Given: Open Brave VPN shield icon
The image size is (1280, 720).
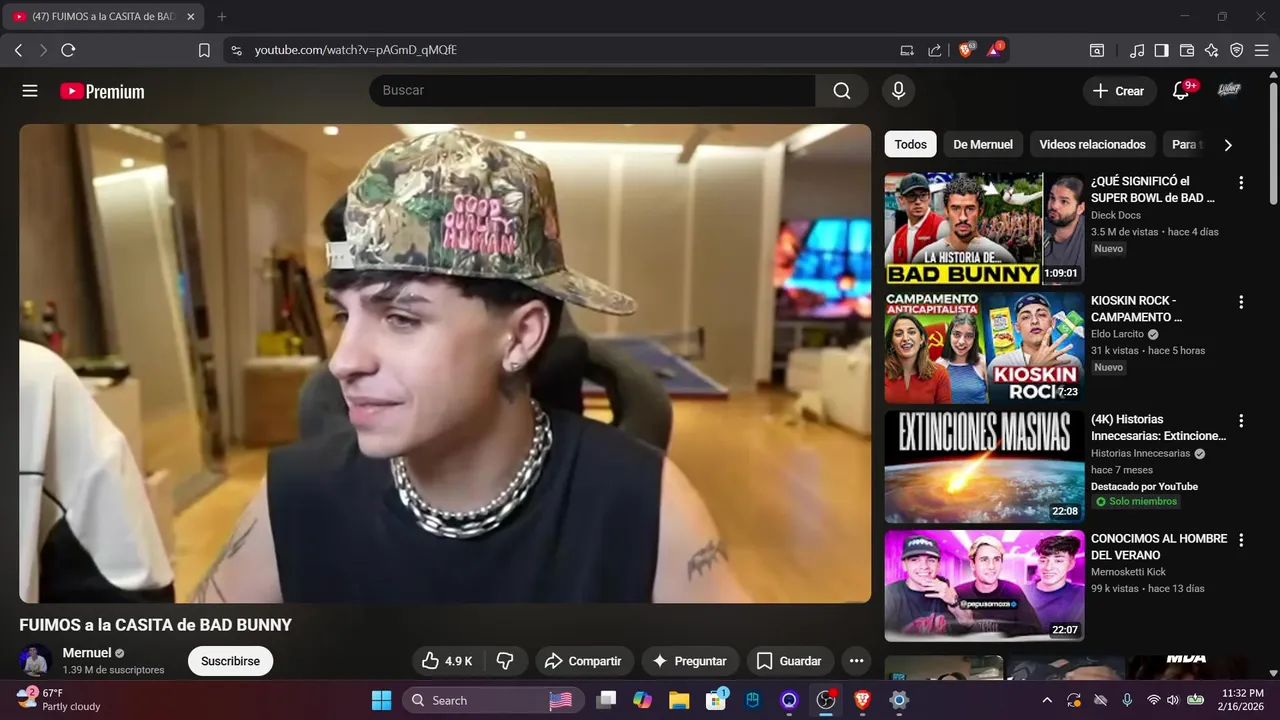Looking at the screenshot, I should tap(1237, 50).
